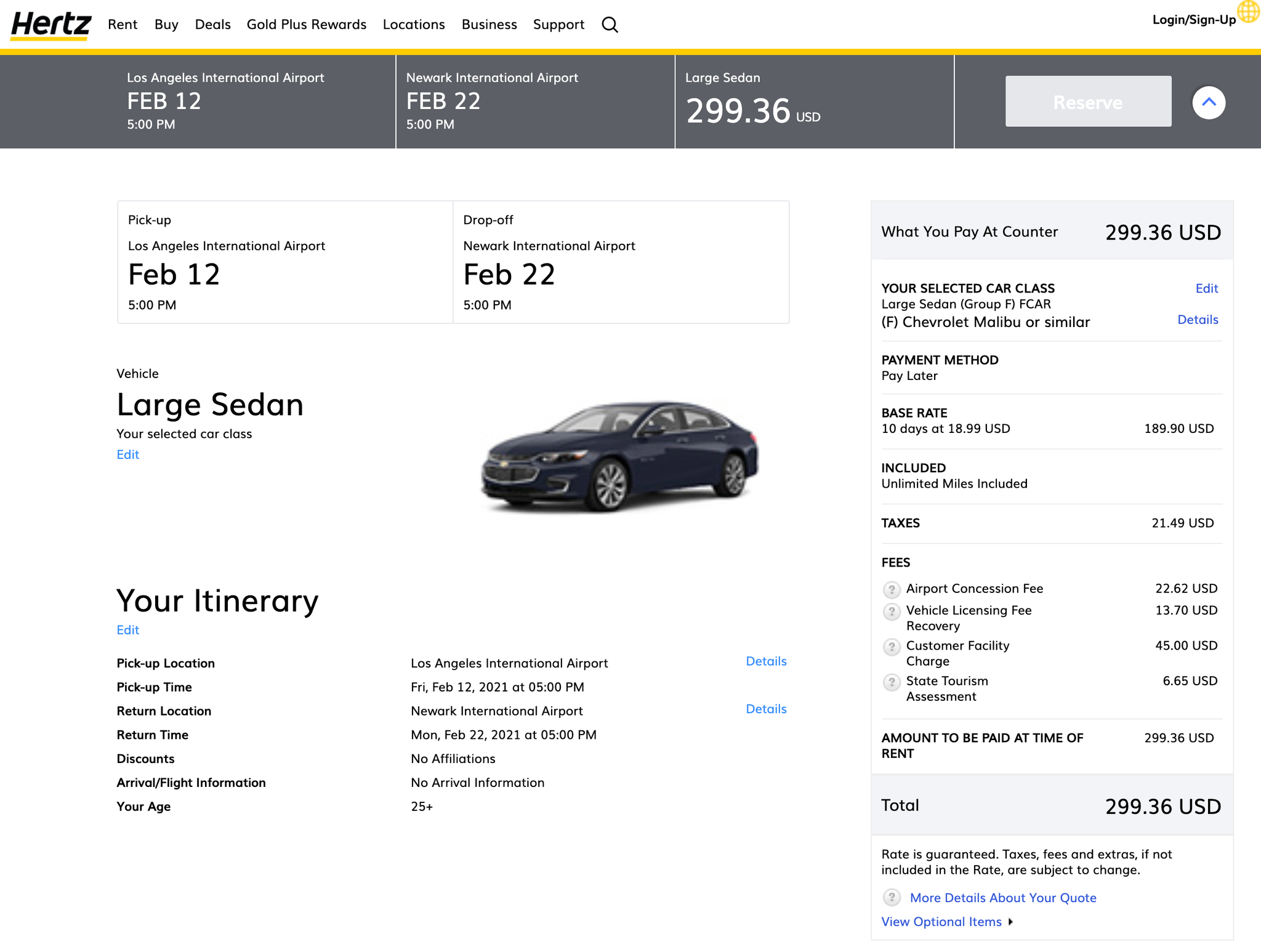The image size is (1261, 952).
Task: Open help for Vehicle Licensing Fee Recovery
Action: click(x=892, y=611)
